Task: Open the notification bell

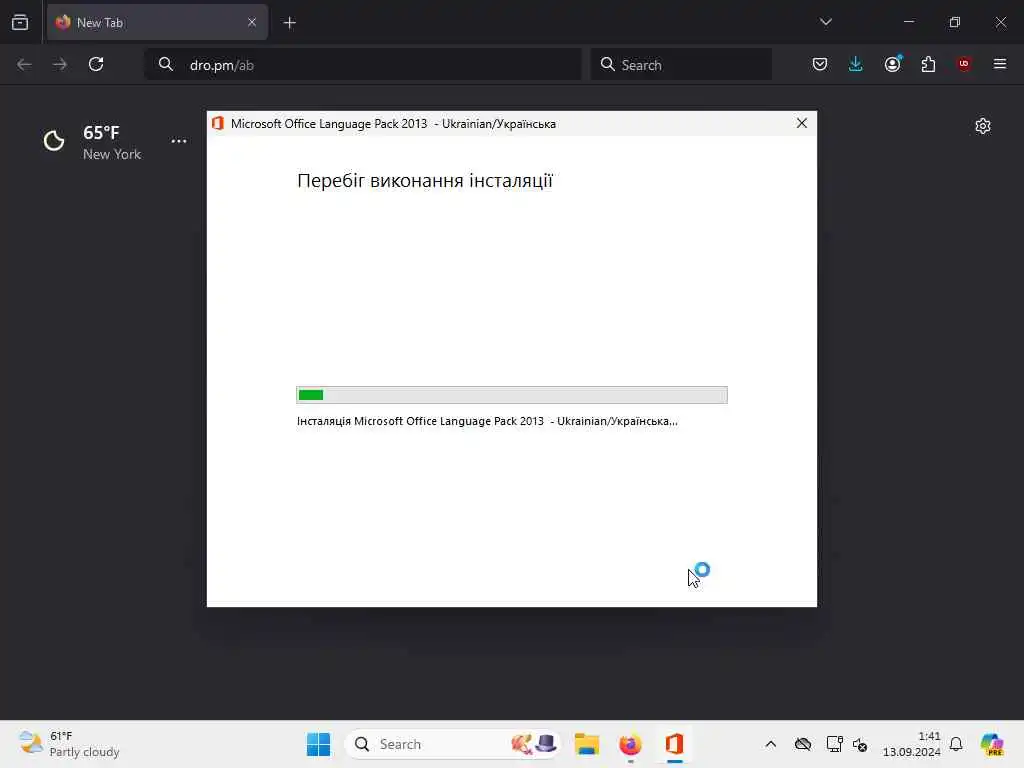Action: [956, 744]
